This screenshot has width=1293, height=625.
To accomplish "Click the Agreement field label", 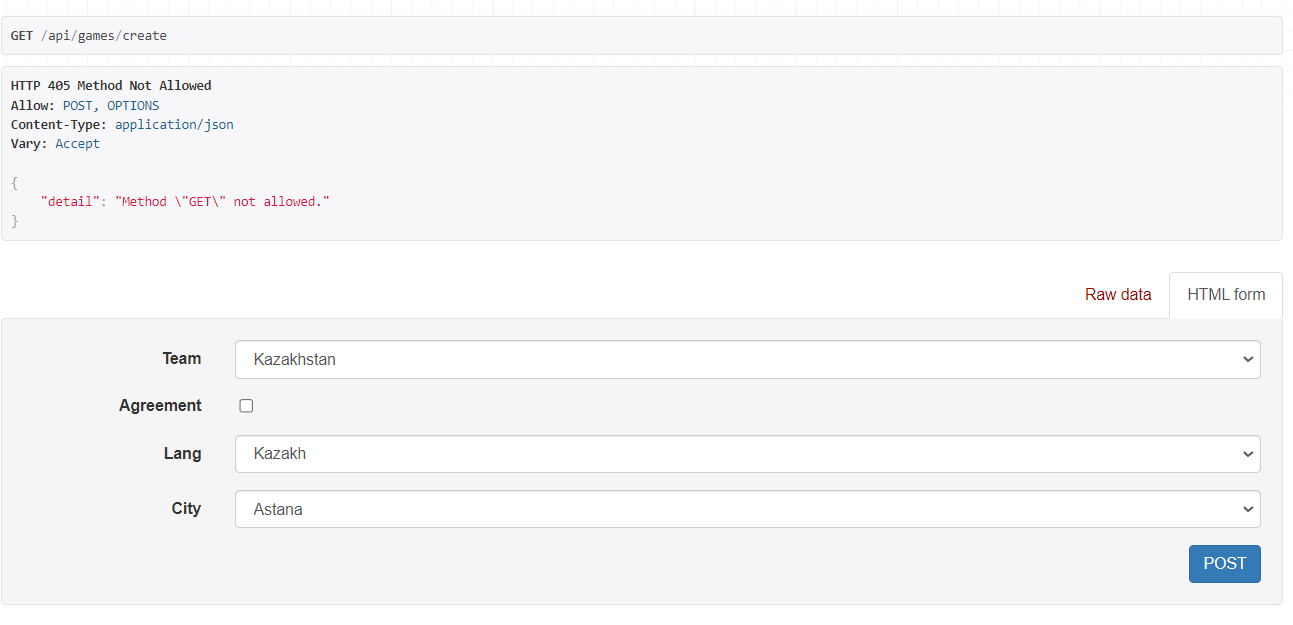I will pyautogui.click(x=160, y=405).
